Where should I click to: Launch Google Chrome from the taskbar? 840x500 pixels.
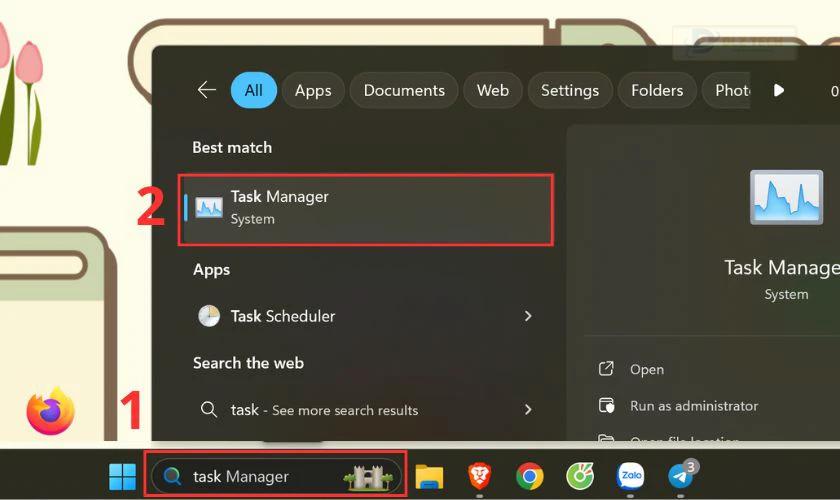[529, 476]
